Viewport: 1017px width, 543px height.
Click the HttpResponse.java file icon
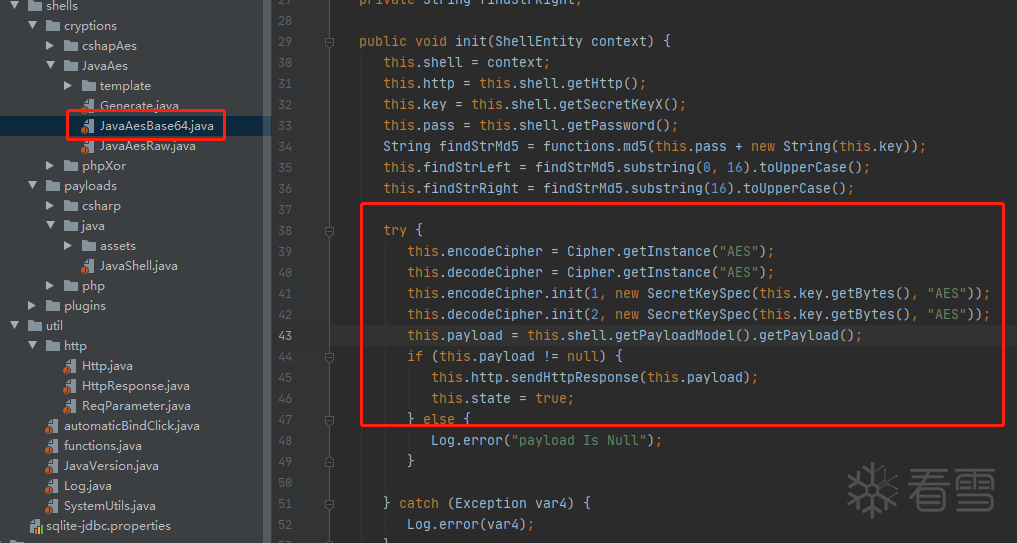(70, 387)
